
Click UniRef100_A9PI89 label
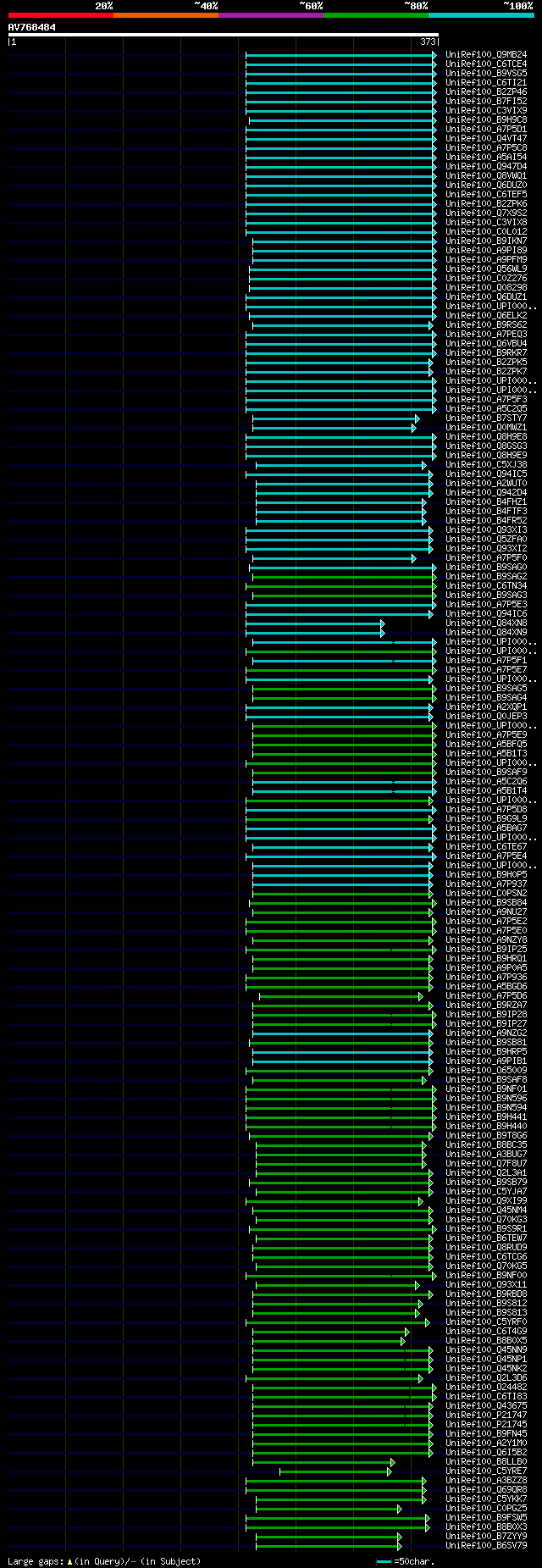486,251
